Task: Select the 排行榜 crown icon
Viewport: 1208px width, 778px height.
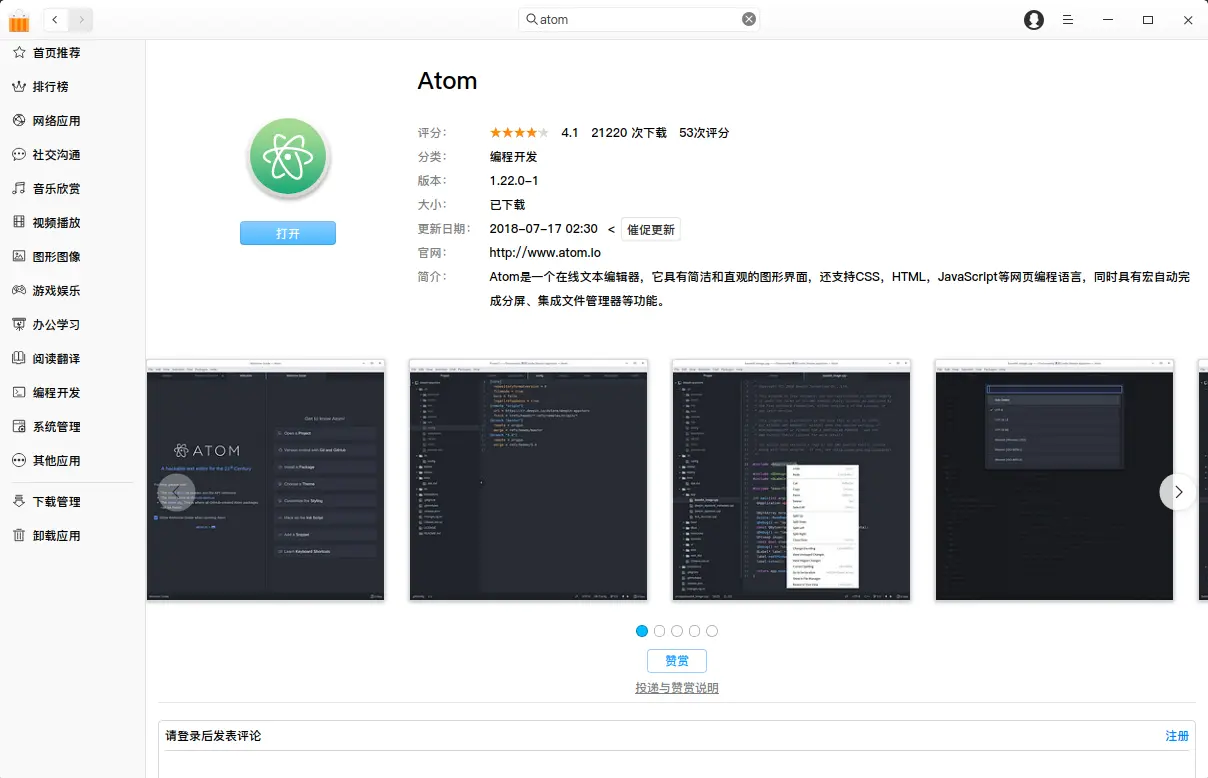Action: click(x=18, y=86)
